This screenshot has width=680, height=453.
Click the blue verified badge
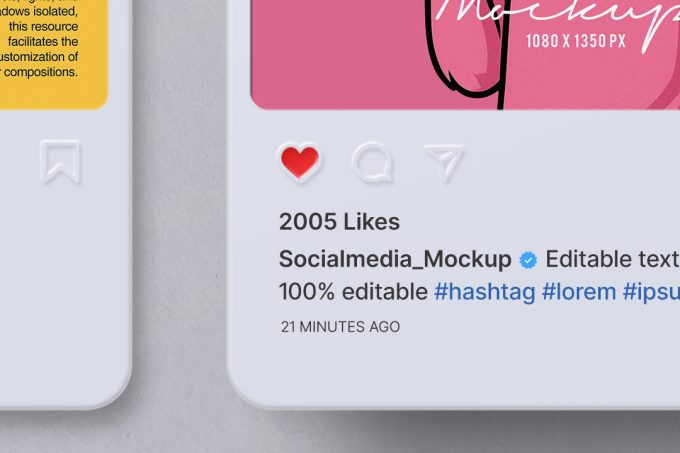528,260
